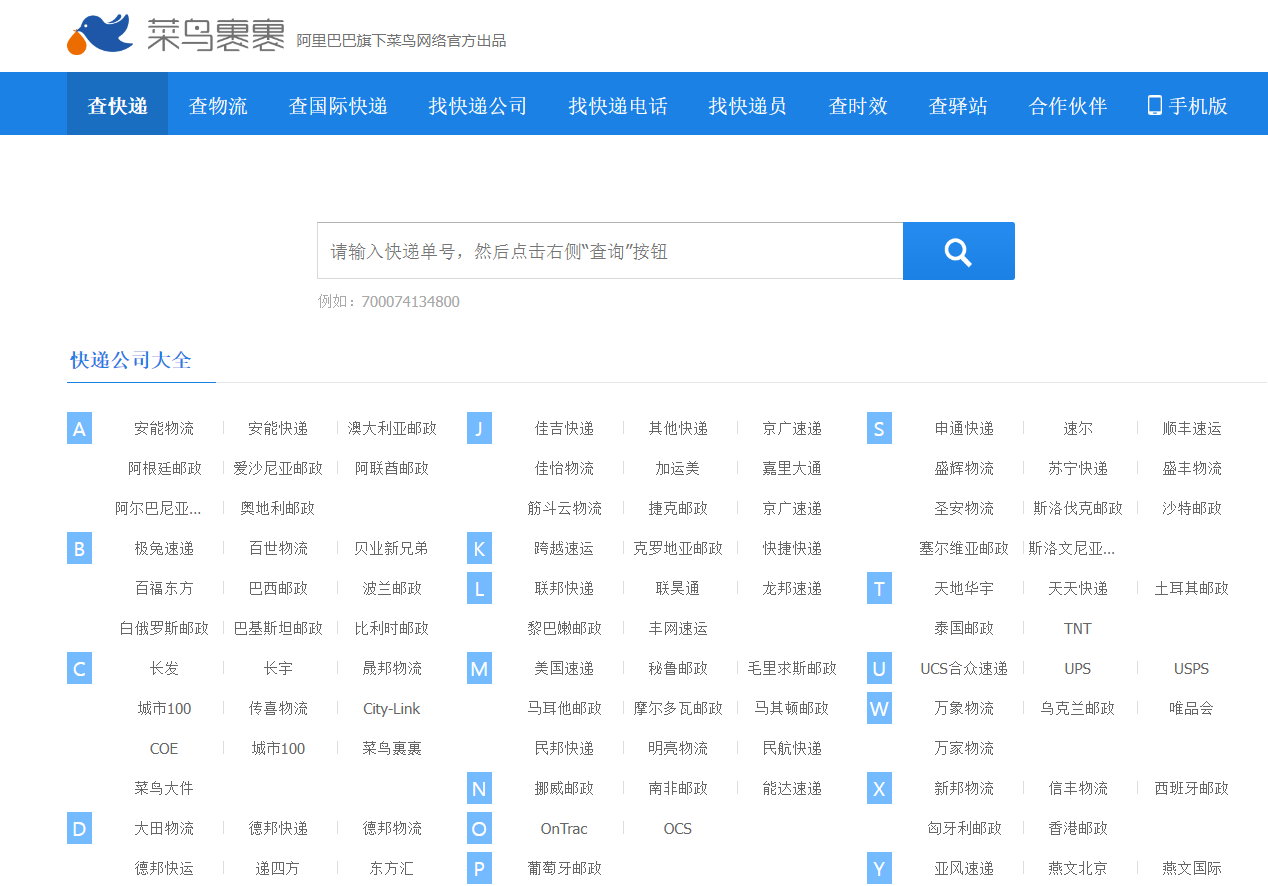Click letter U index box
This screenshot has width=1268, height=886.
click(879, 668)
